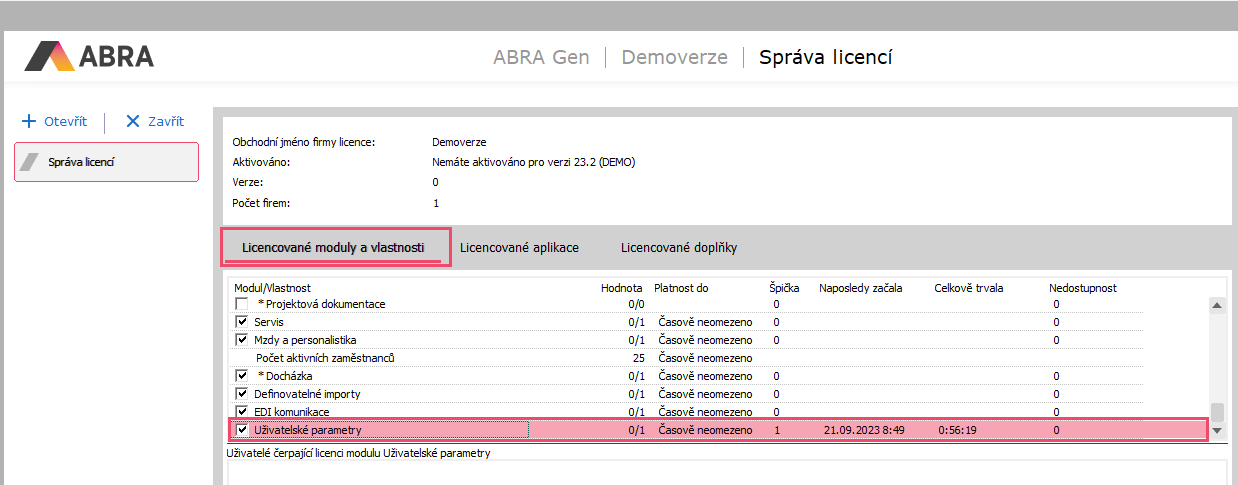Toggle the EDI komunikace checkbox
Screen dimensions: 1238x485
pyautogui.click(x=241, y=412)
